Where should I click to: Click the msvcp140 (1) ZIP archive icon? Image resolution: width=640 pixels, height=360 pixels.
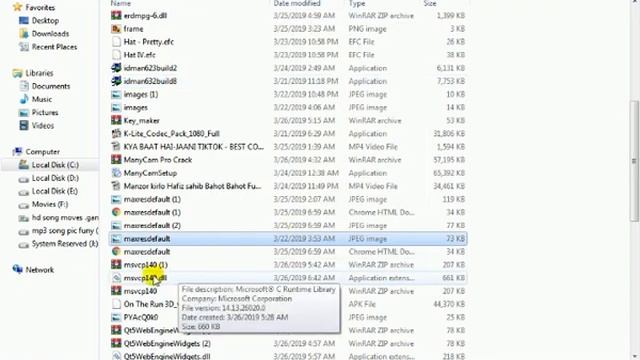[116, 264]
